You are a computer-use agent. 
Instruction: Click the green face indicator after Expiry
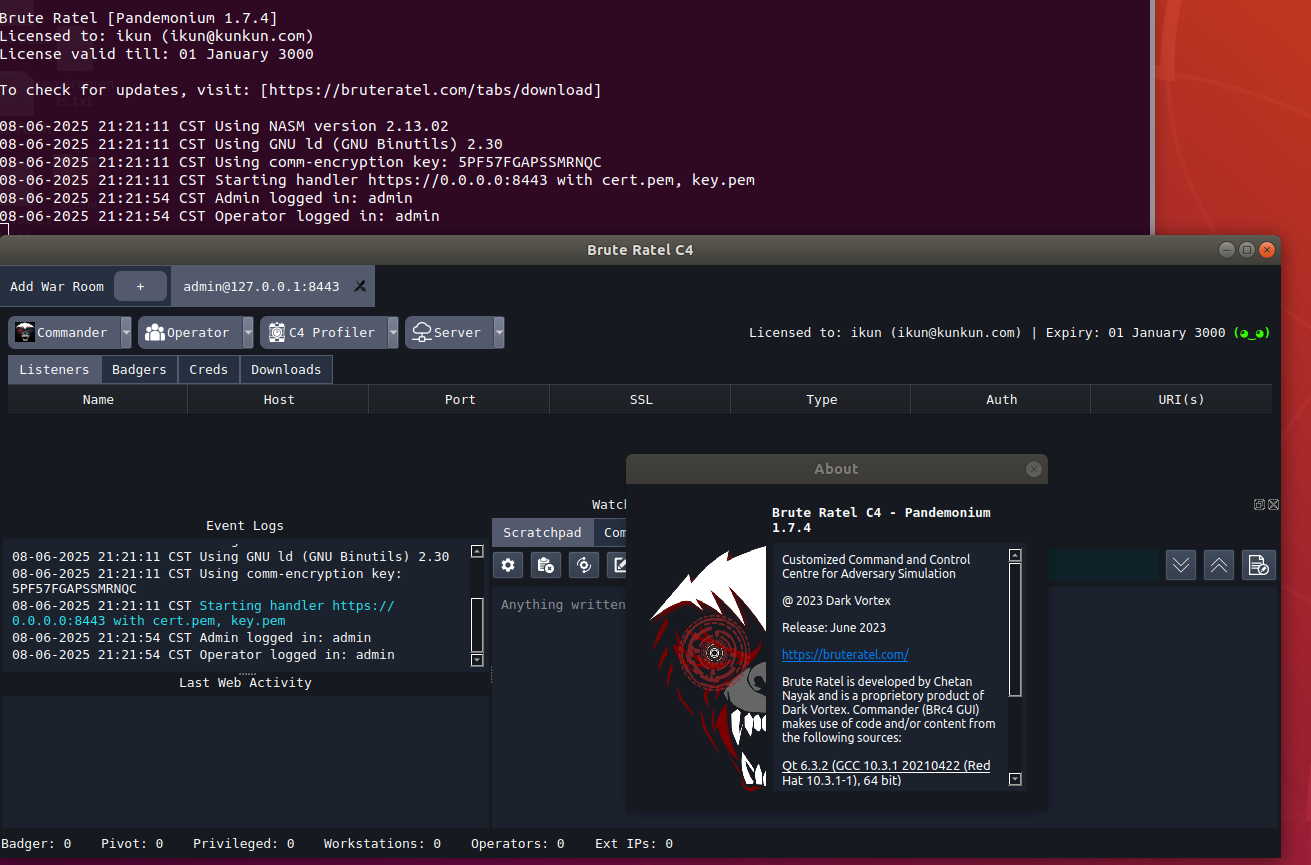(x=1251, y=333)
